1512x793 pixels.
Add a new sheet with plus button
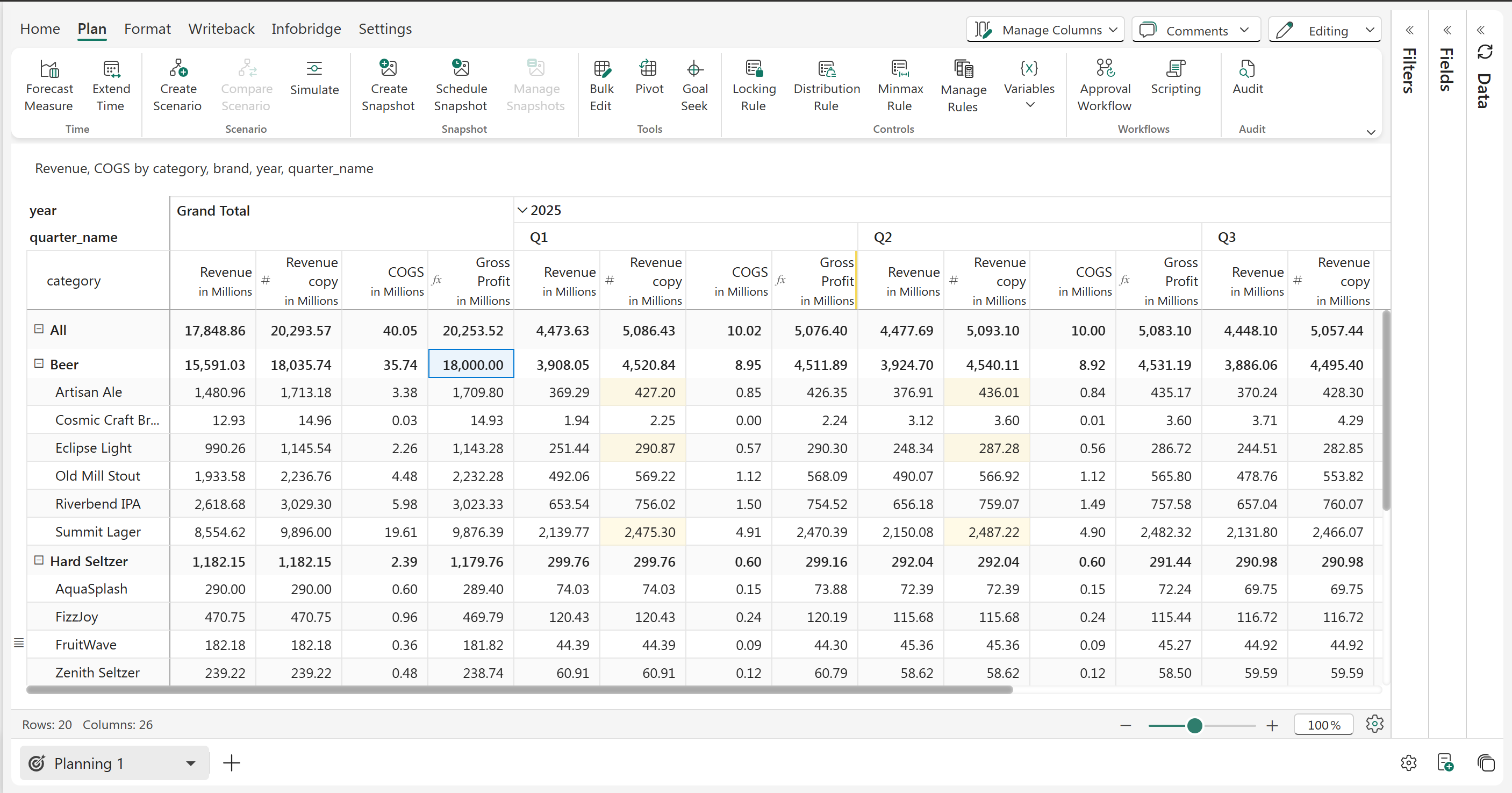tap(232, 763)
